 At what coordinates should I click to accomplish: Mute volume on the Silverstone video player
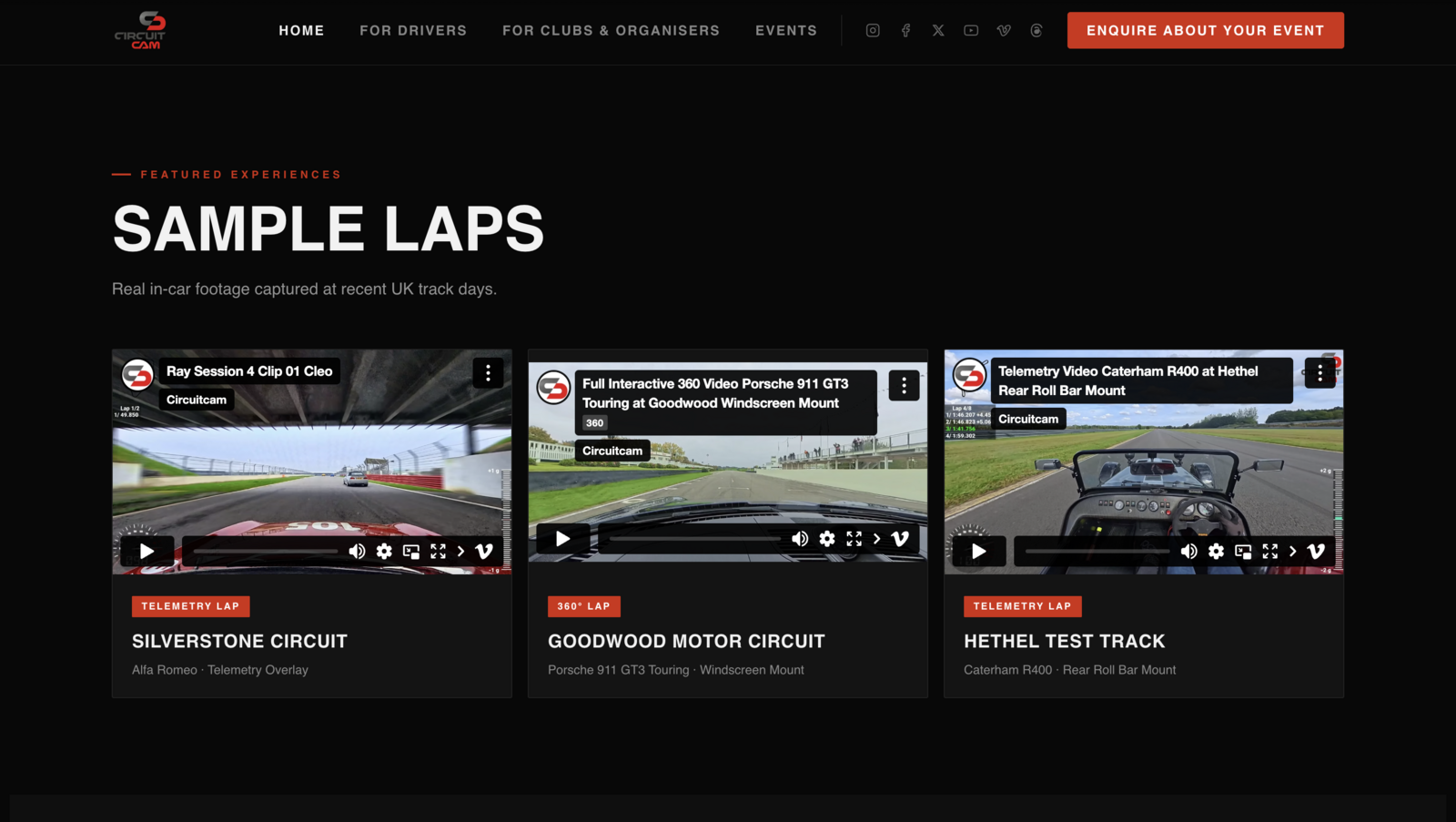click(x=357, y=551)
